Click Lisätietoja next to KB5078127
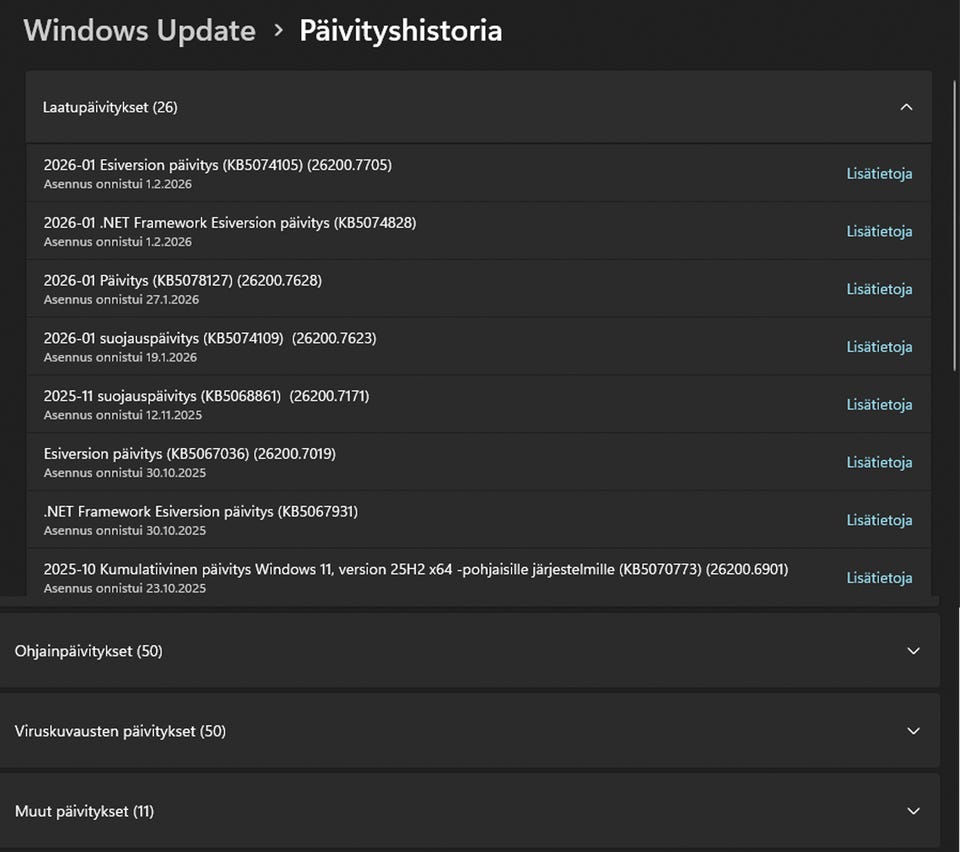Image resolution: width=960 pixels, height=852 pixels. (x=879, y=289)
